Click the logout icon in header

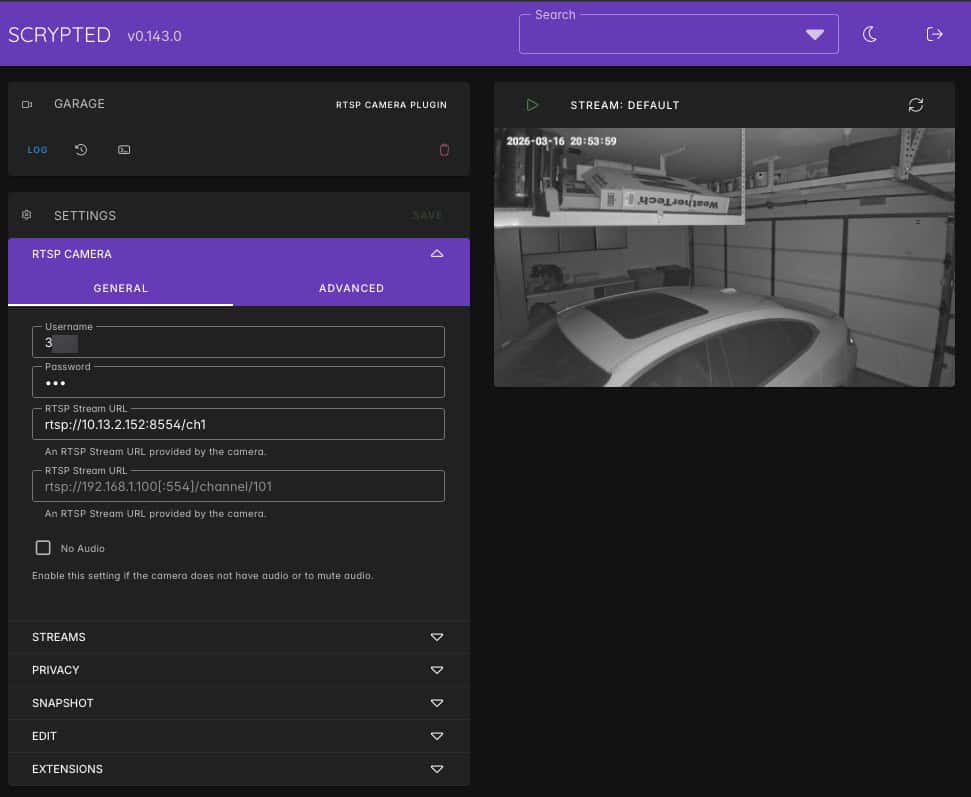point(934,35)
